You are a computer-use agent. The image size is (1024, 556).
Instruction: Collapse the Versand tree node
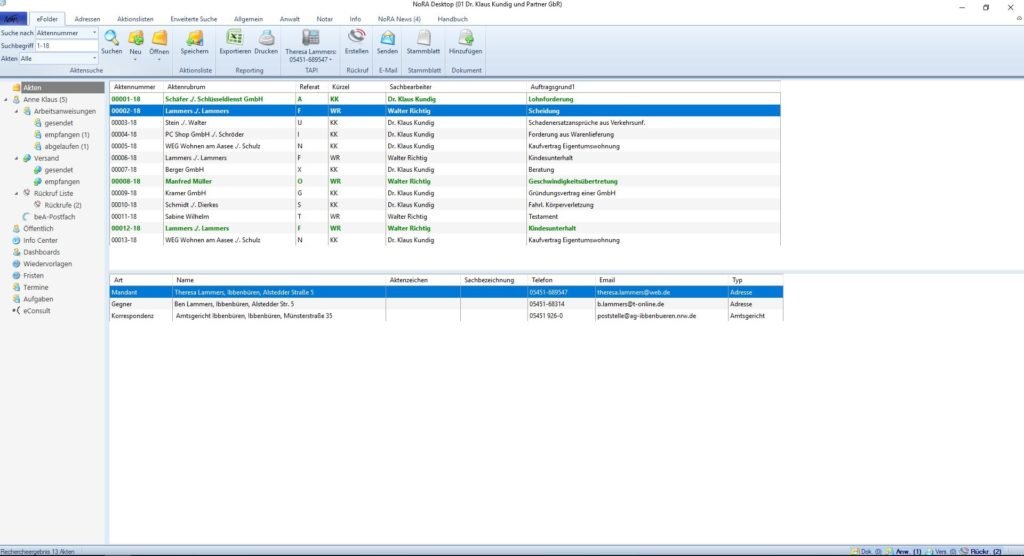[16, 158]
